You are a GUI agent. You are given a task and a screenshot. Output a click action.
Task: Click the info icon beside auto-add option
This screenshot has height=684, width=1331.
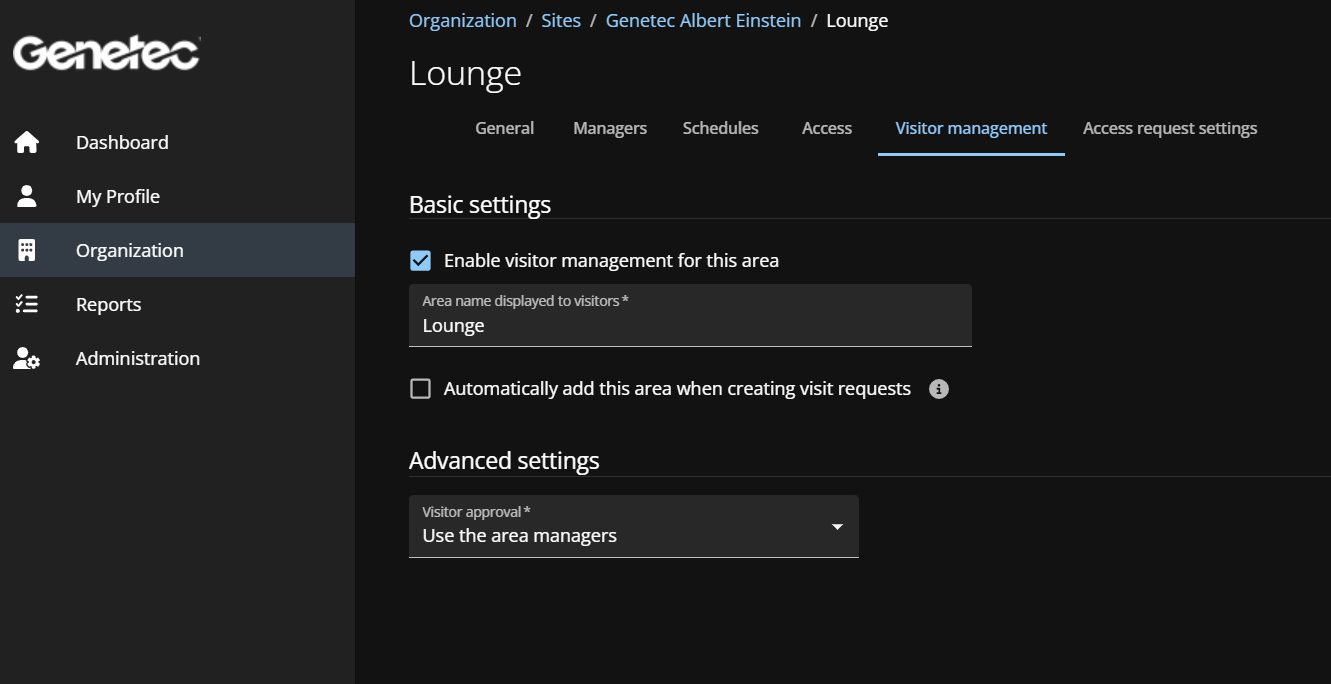pos(938,389)
